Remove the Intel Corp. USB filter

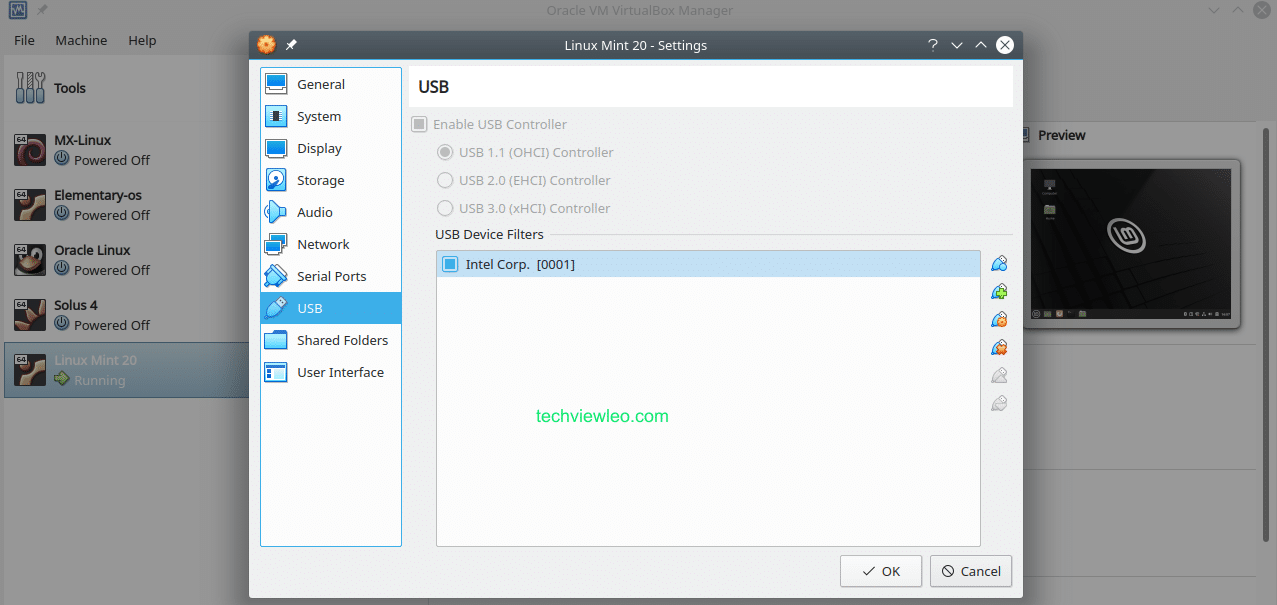(x=999, y=347)
